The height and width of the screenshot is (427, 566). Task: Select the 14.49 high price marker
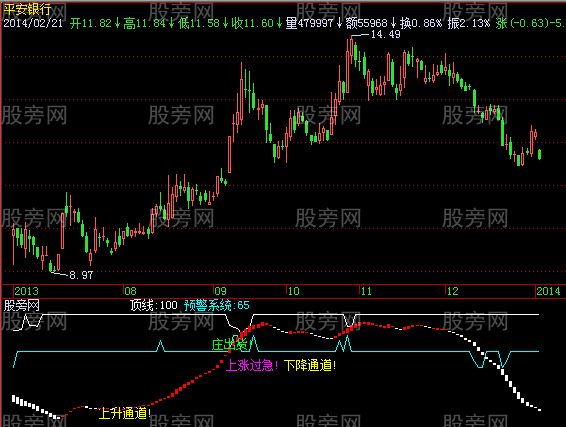coord(385,34)
